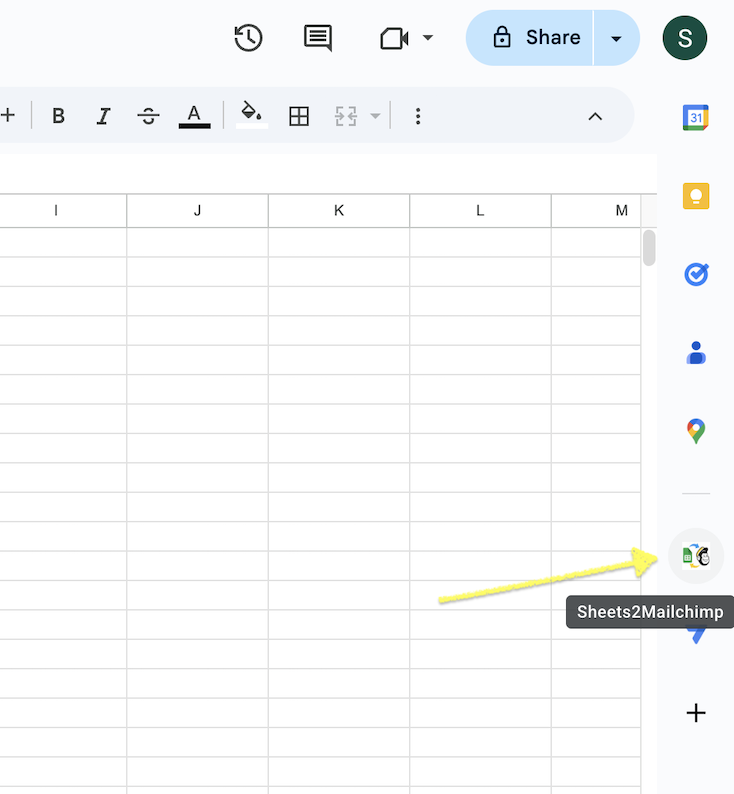Open fill color paint bucket
The width and height of the screenshot is (734, 794).
(252, 115)
